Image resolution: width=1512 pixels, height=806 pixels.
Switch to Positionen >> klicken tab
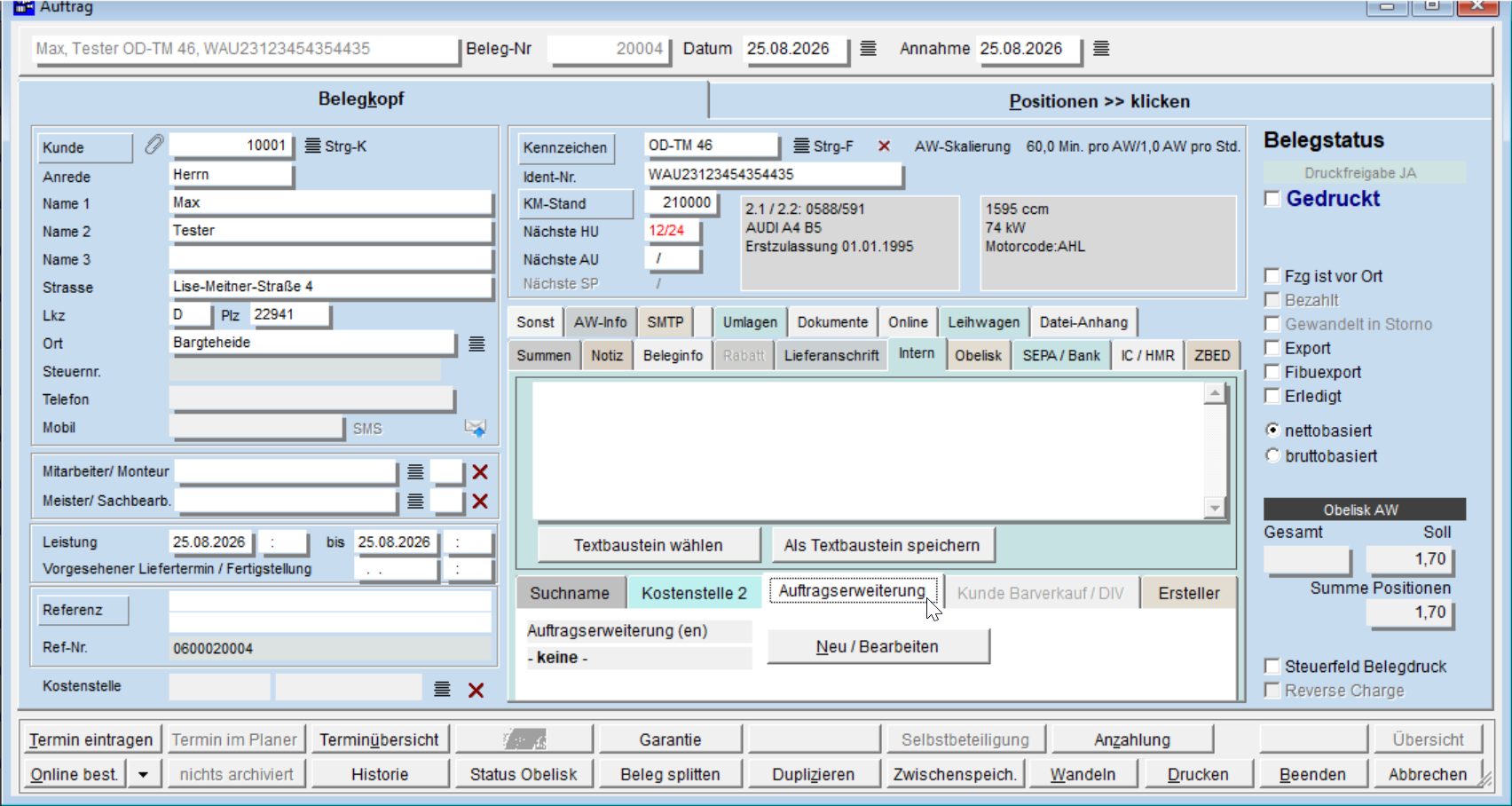(x=1099, y=101)
